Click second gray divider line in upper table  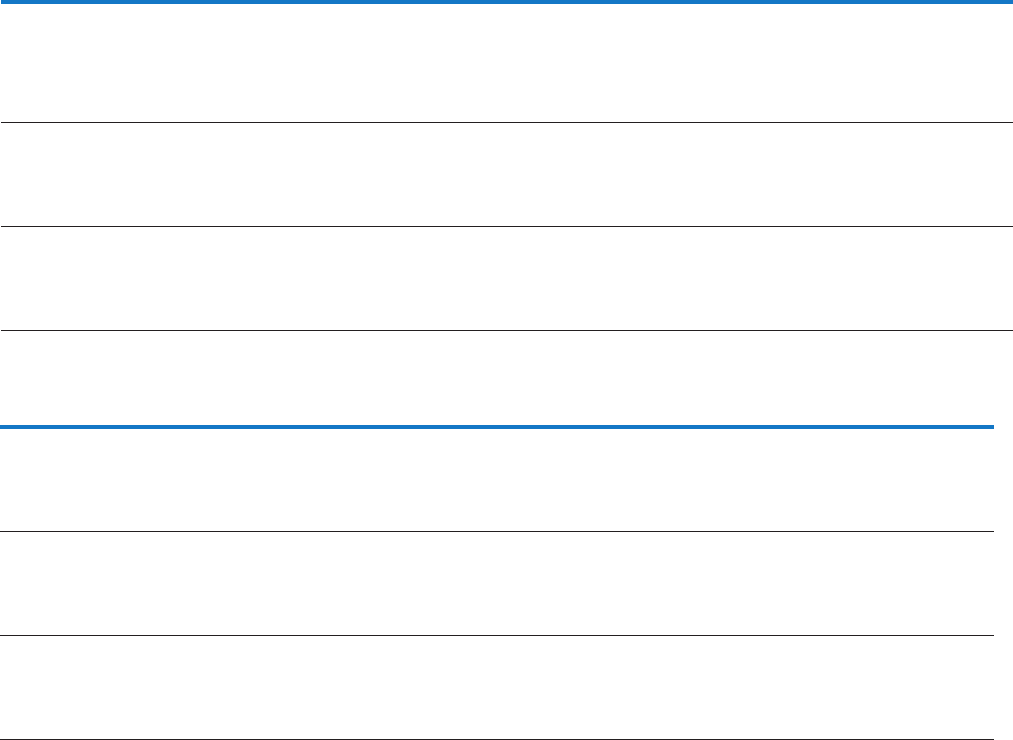506,227
